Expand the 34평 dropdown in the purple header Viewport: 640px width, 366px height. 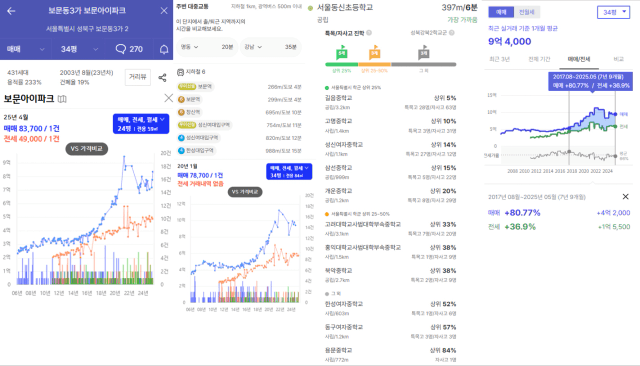(x=78, y=49)
